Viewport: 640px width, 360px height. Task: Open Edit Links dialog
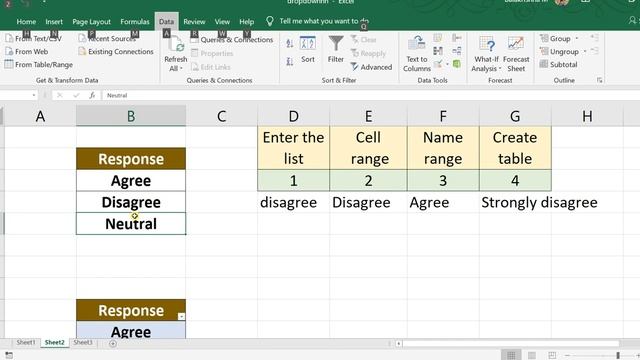(x=211, y=67)
